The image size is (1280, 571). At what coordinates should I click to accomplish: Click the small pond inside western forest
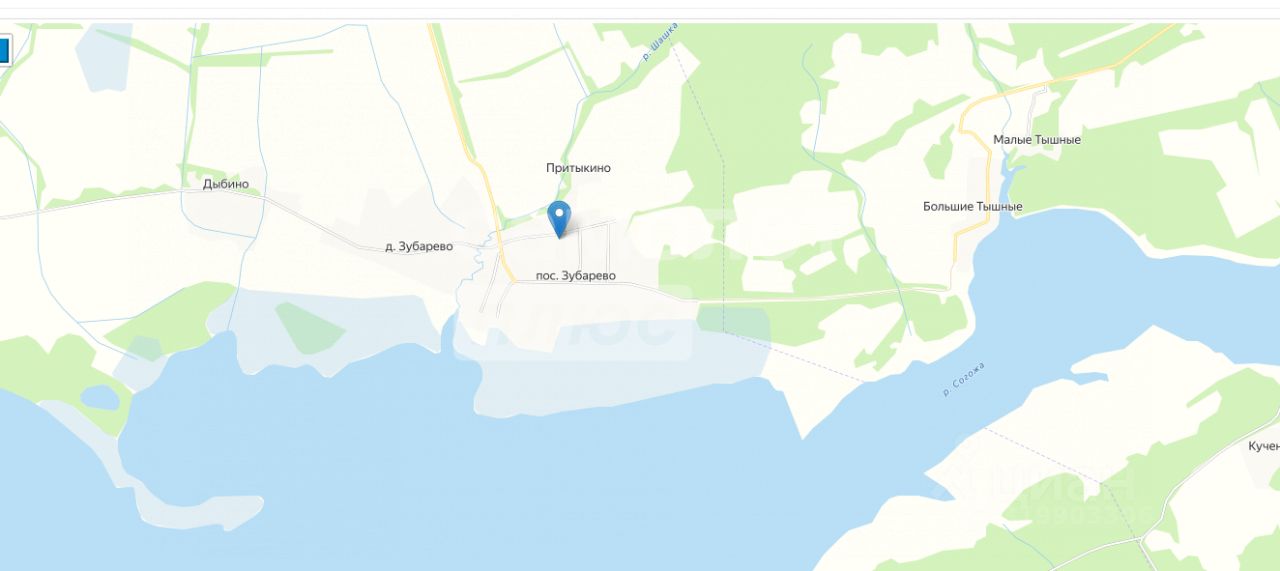coord(99,397)
